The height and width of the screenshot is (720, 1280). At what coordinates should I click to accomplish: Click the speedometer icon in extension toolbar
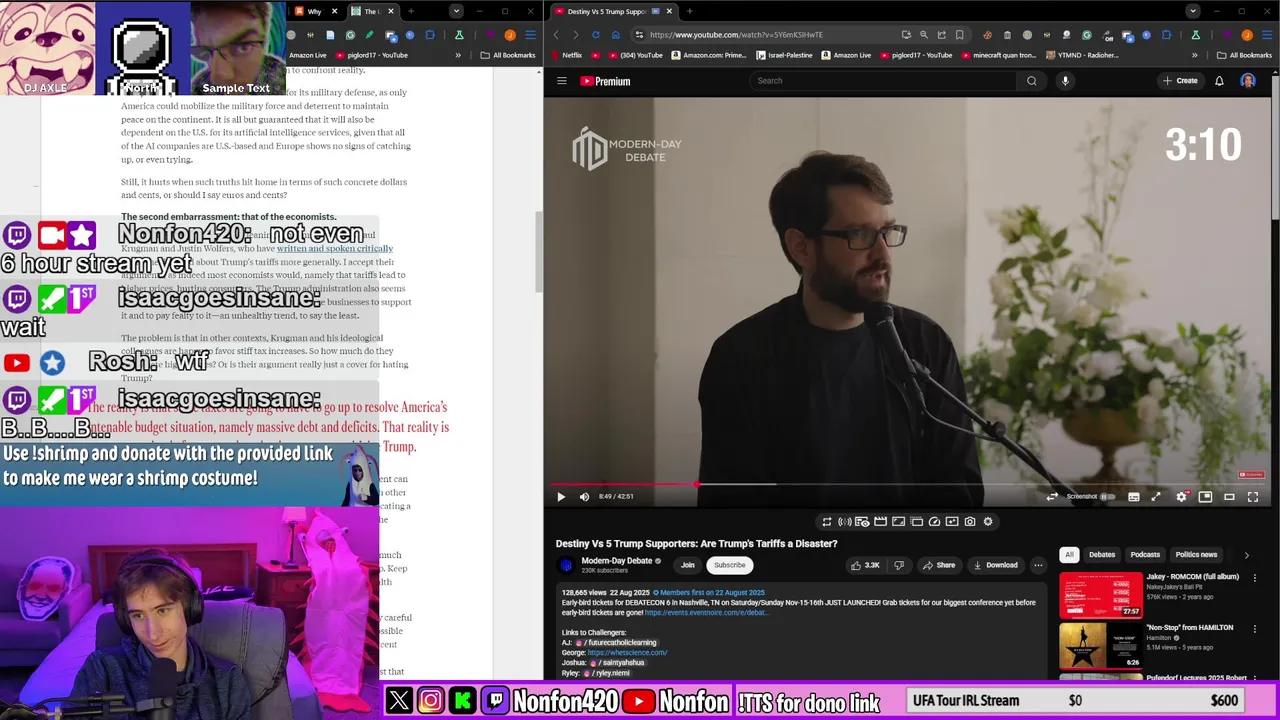tap(934, 522)
